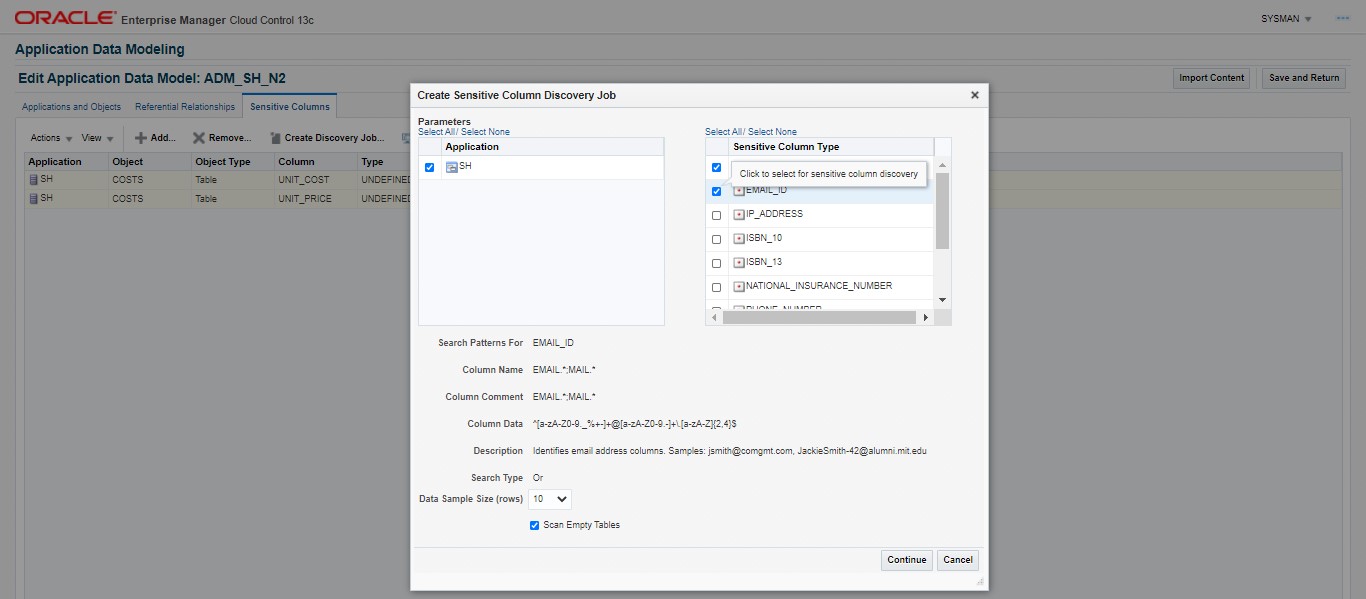Click the SH table icon beside UNIT_COST row
Screen dimensions: 1366x599
coord(33,179)
